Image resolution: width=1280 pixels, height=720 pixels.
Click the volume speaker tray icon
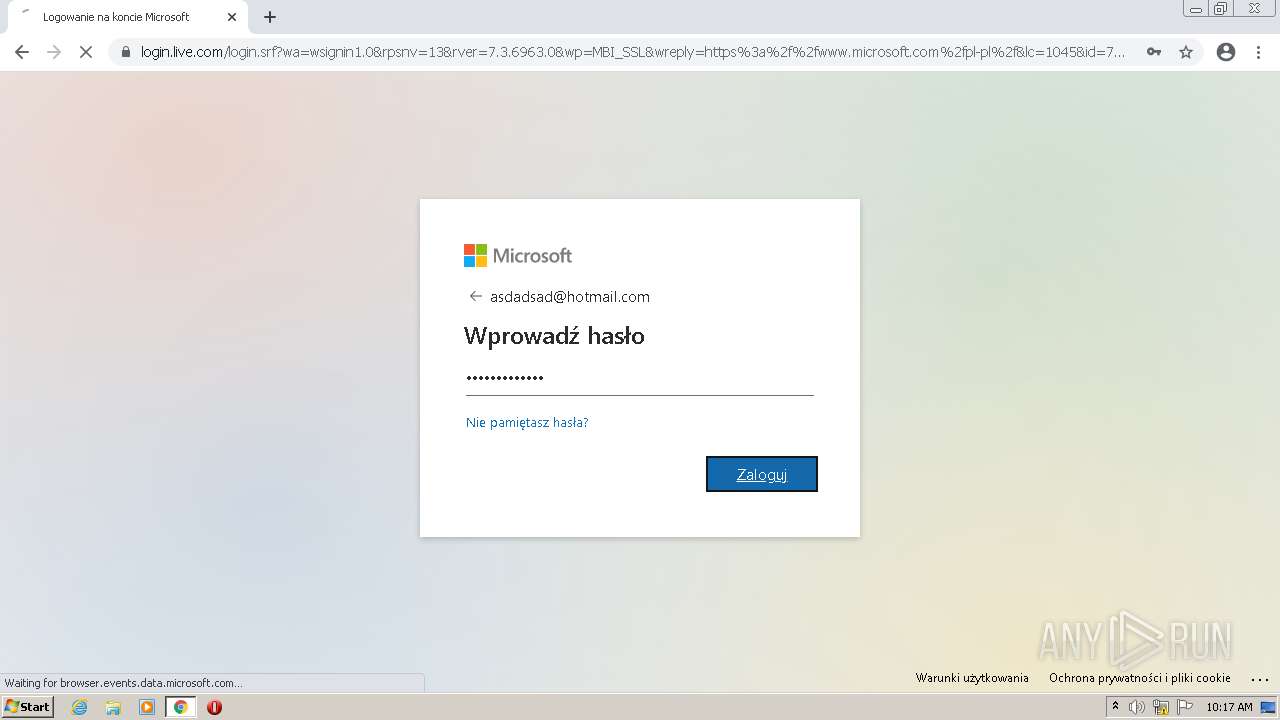pyautogui.click(x=1137, y=707)
